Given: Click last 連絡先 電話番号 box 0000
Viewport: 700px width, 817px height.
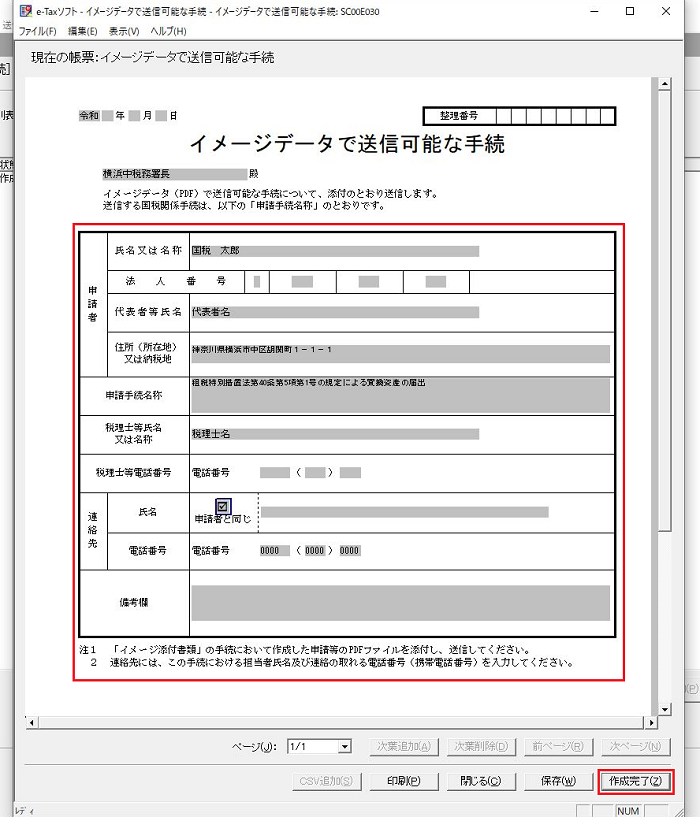Looking at the screenshot, I should [350, 551].
